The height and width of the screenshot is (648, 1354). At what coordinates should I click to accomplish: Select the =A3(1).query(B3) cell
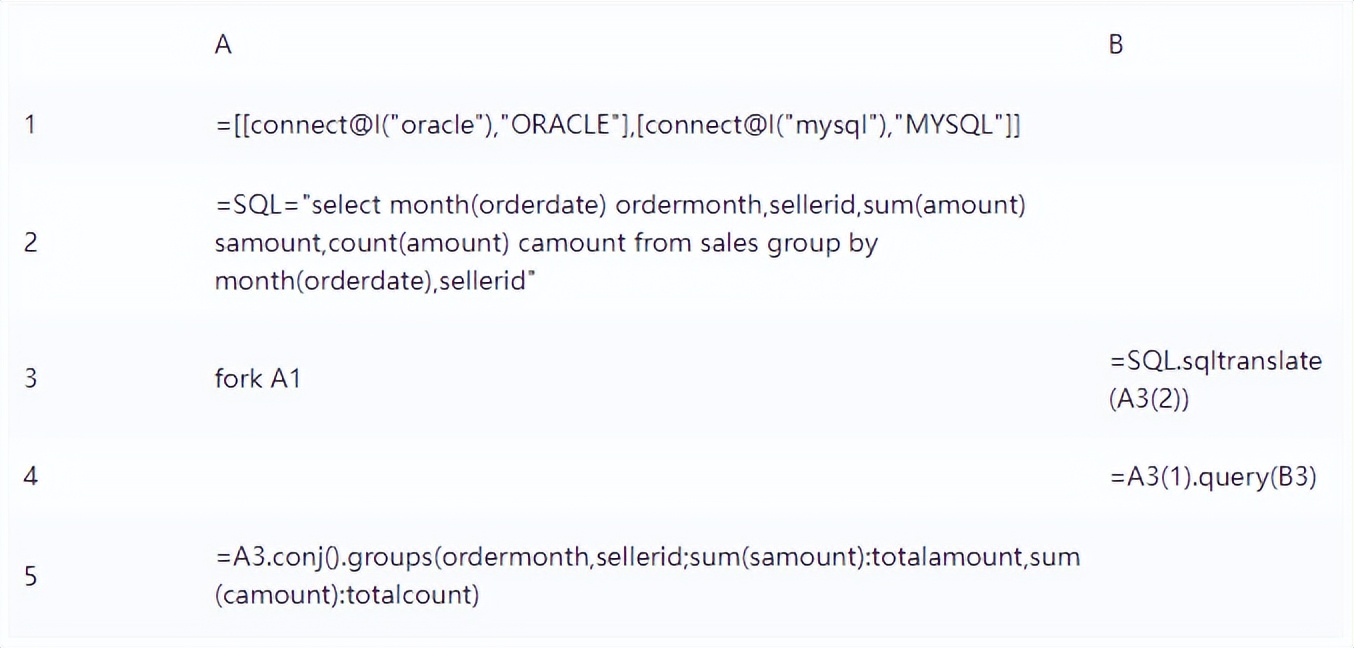(x=1212, y=478)
